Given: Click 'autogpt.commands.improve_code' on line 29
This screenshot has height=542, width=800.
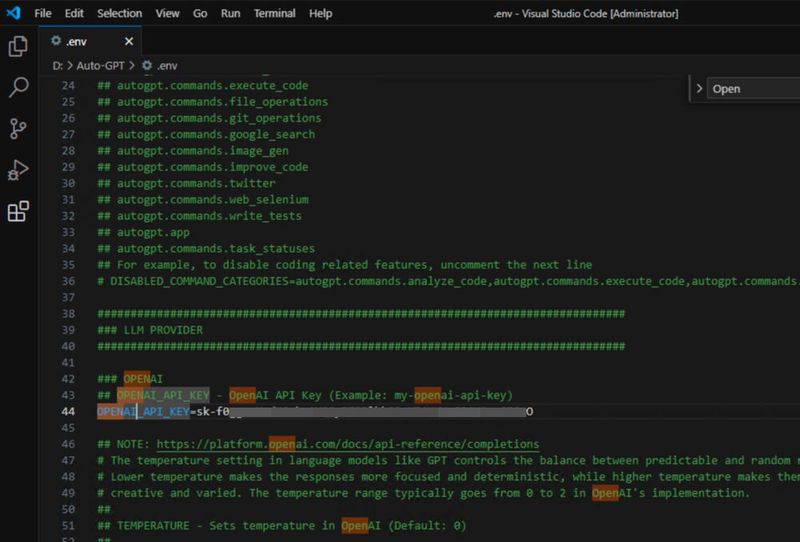Looking at the screenshot, I should (x=213, y=167).
